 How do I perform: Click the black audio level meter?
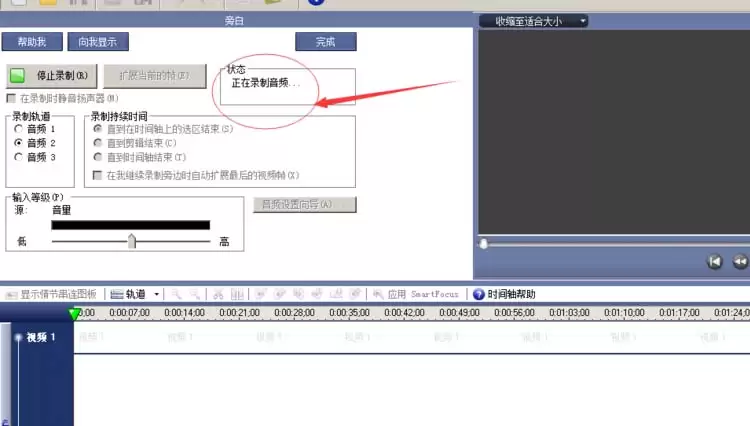coord(131,225)
